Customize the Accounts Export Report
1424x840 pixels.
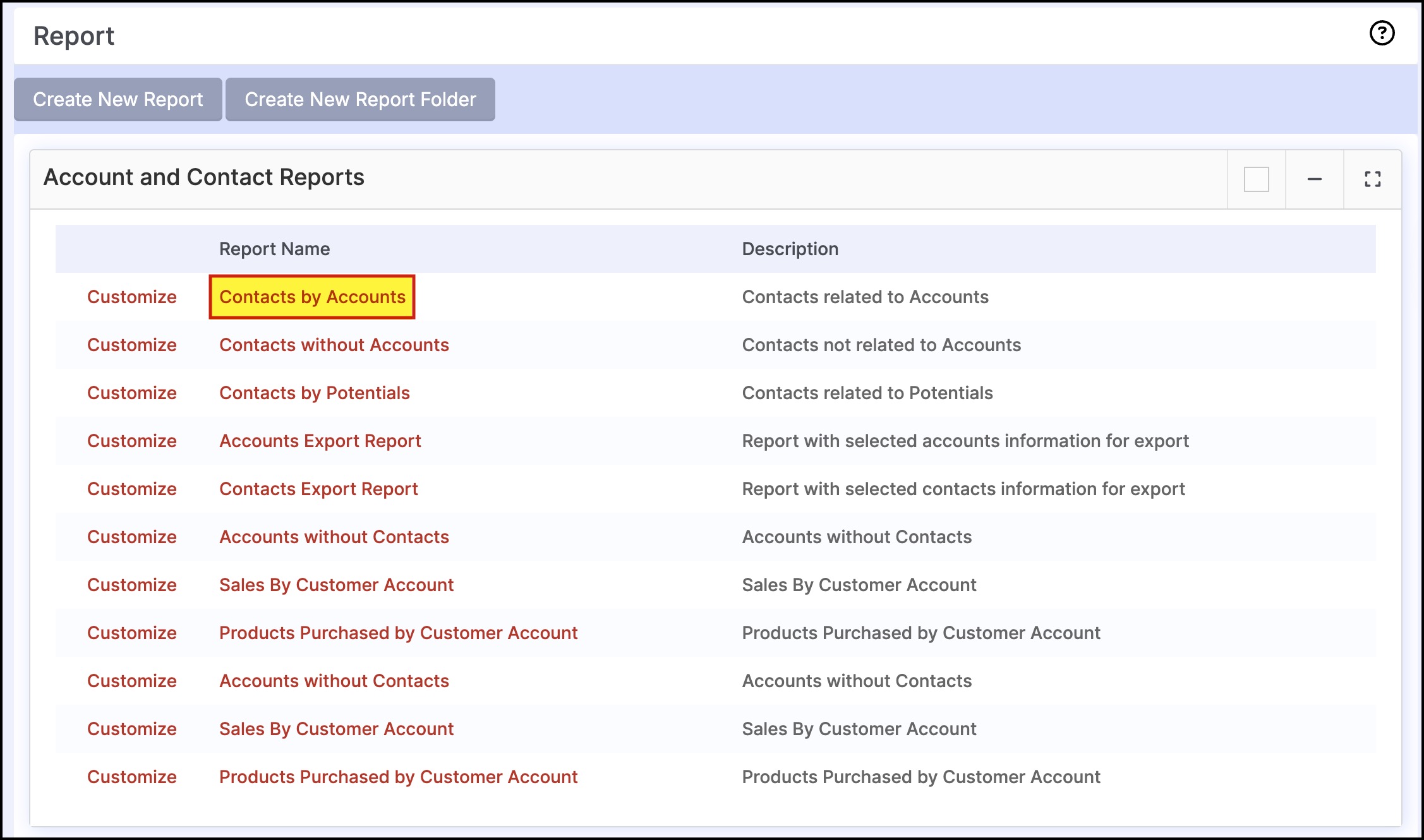pyautogui.click(x=132, y=441)
